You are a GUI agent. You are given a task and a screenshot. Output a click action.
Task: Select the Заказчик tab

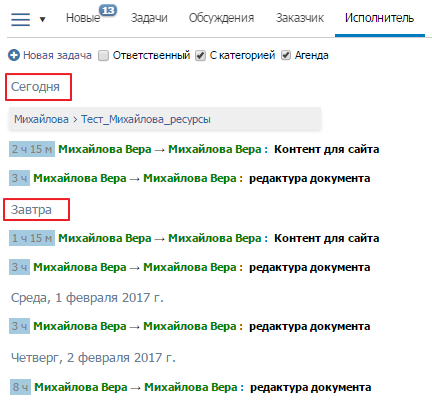click(300, 18)
